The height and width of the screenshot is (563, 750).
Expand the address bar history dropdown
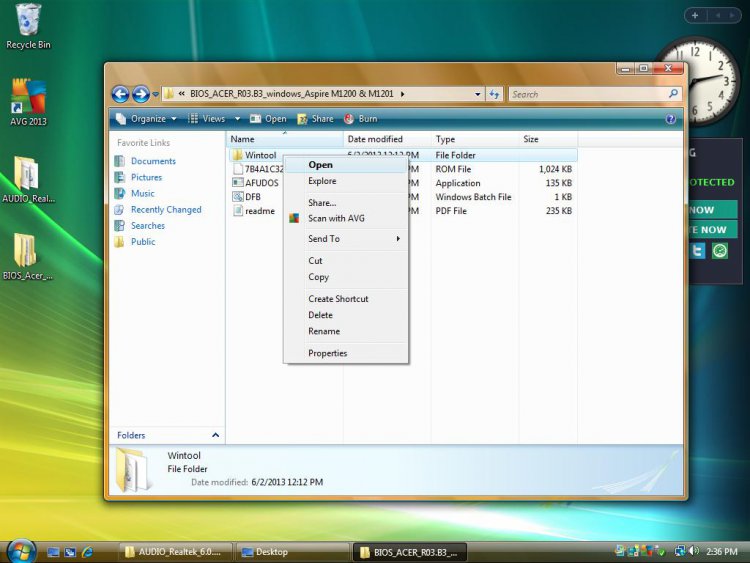[x=477, y=94]
